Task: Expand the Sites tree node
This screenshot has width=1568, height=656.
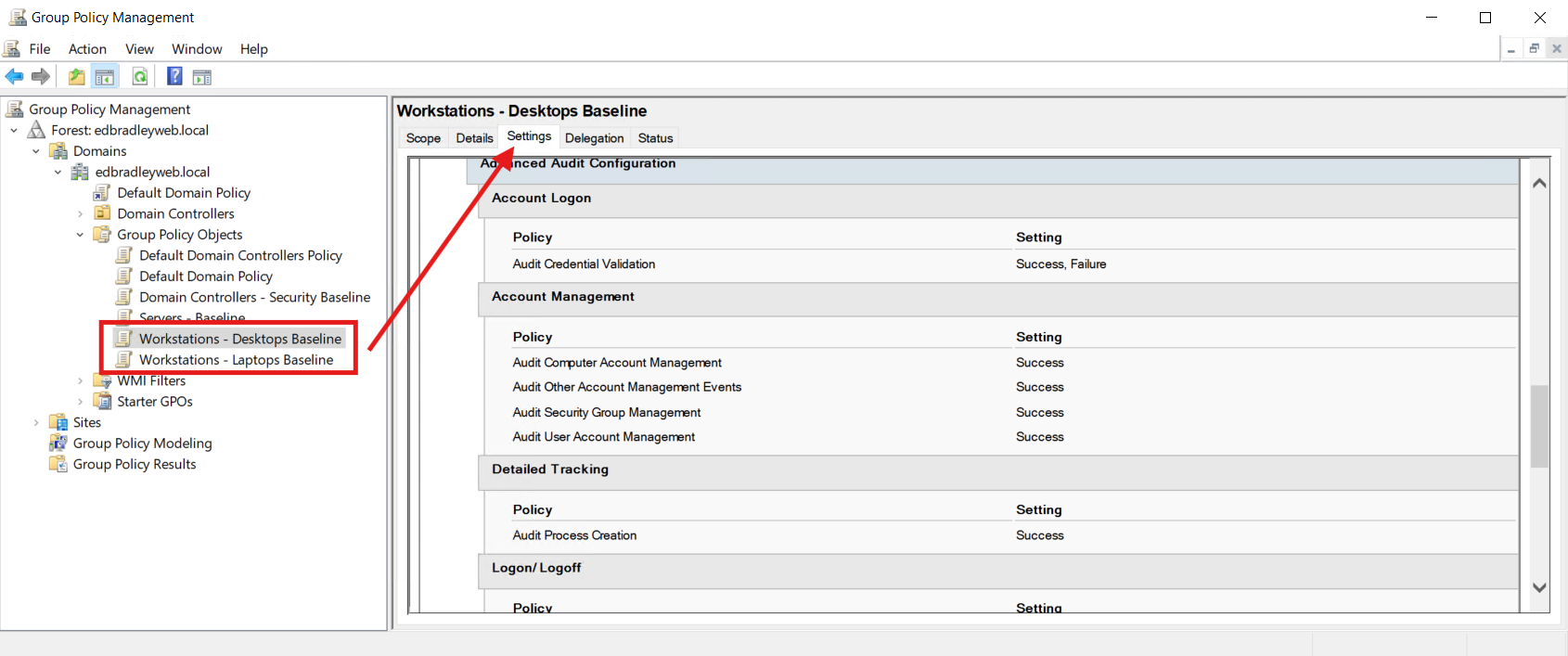Action: 36,423
